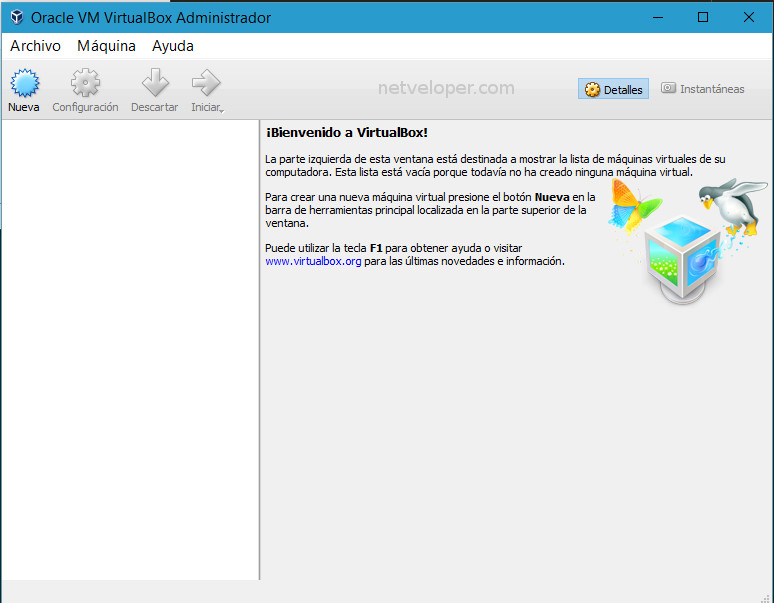This screenshot has width=774, height=603.
Task: Switch to the Detalles view
Action: coord(613,89)
